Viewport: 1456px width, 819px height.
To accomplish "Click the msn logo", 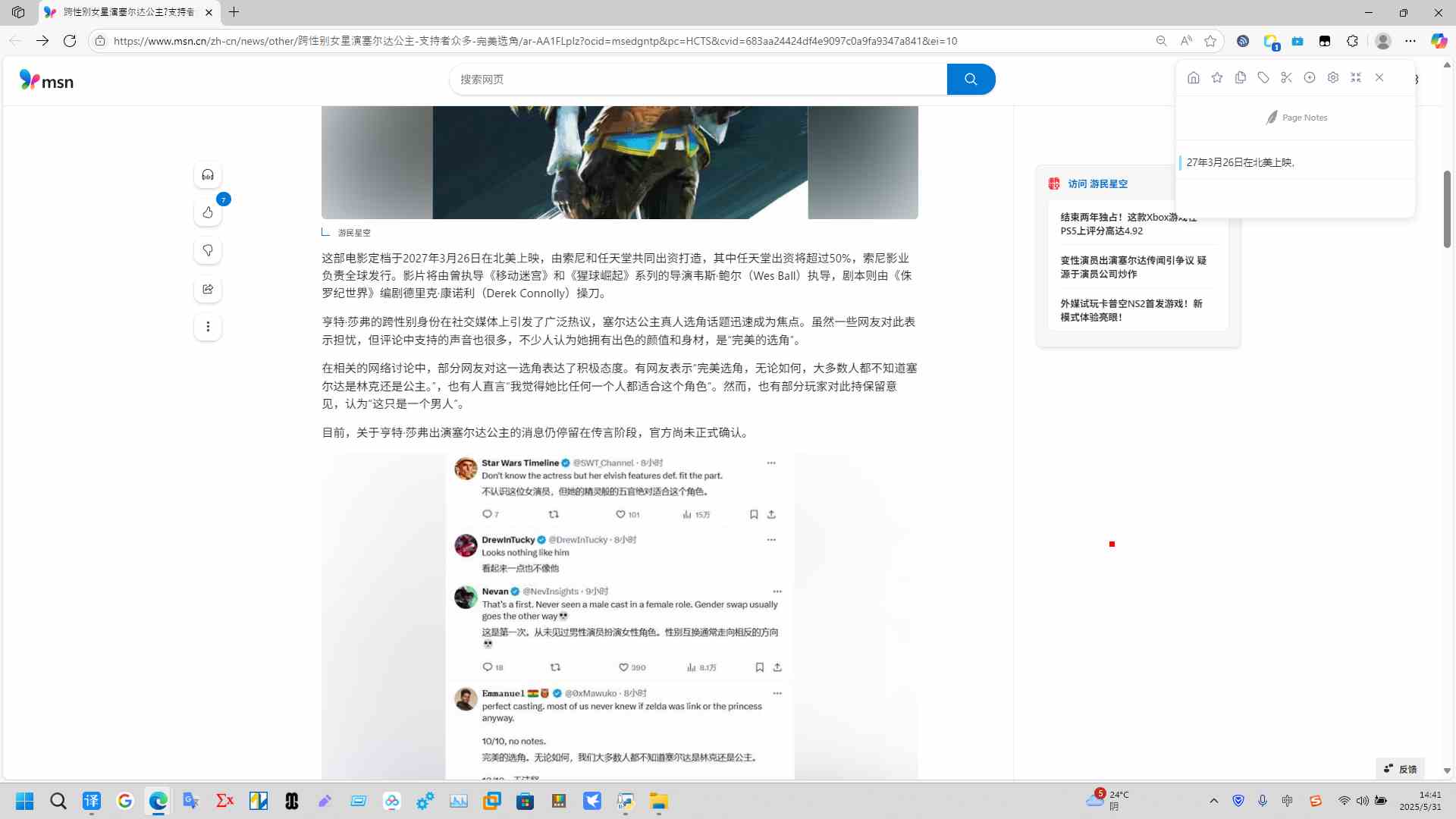I will (46, 80).
